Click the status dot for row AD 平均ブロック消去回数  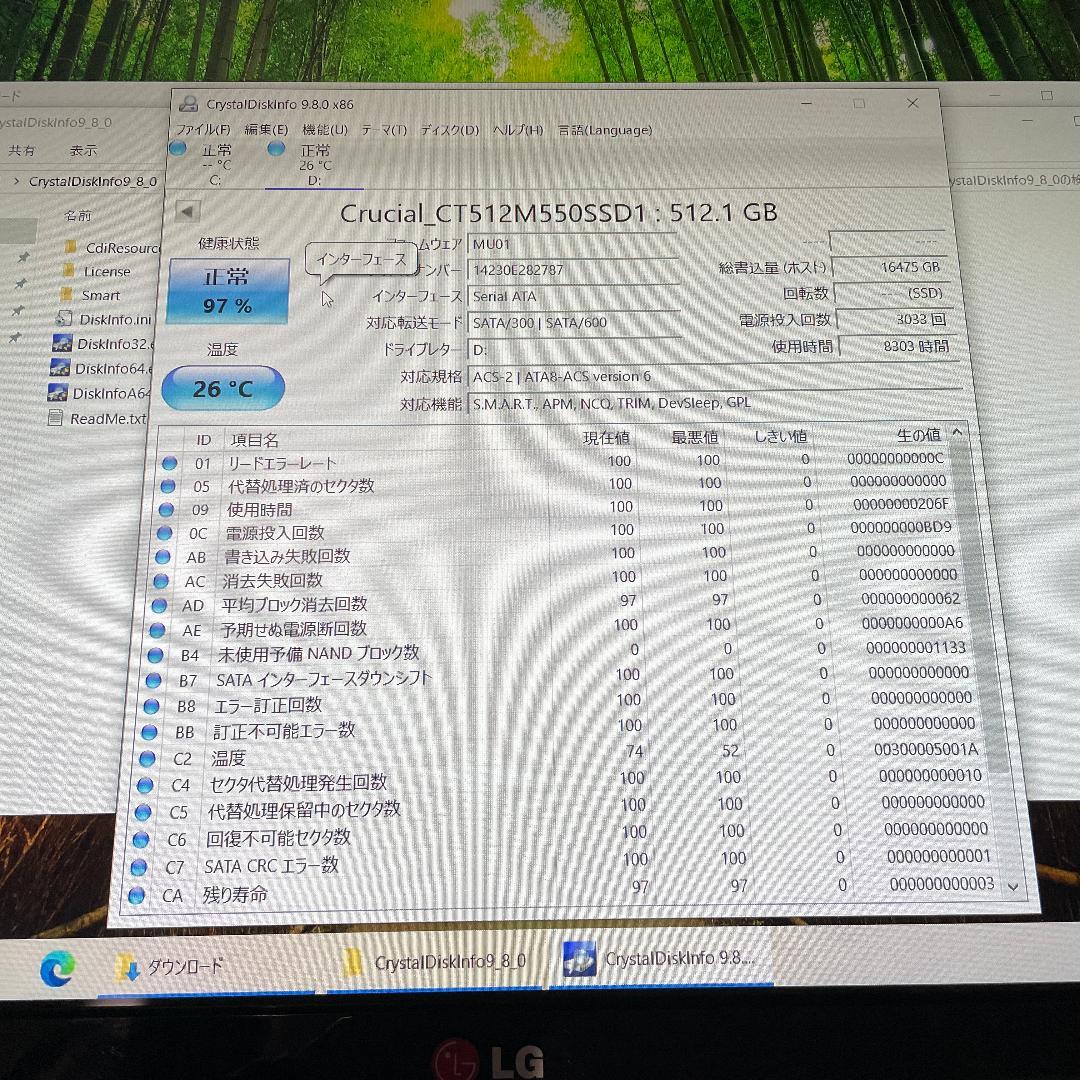tap(159, 605)
